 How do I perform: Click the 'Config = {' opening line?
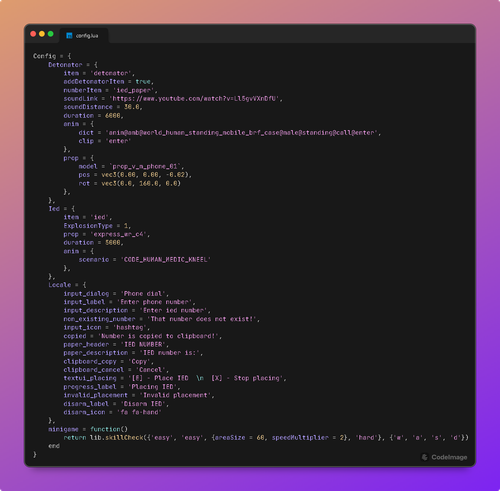point(52,56)
